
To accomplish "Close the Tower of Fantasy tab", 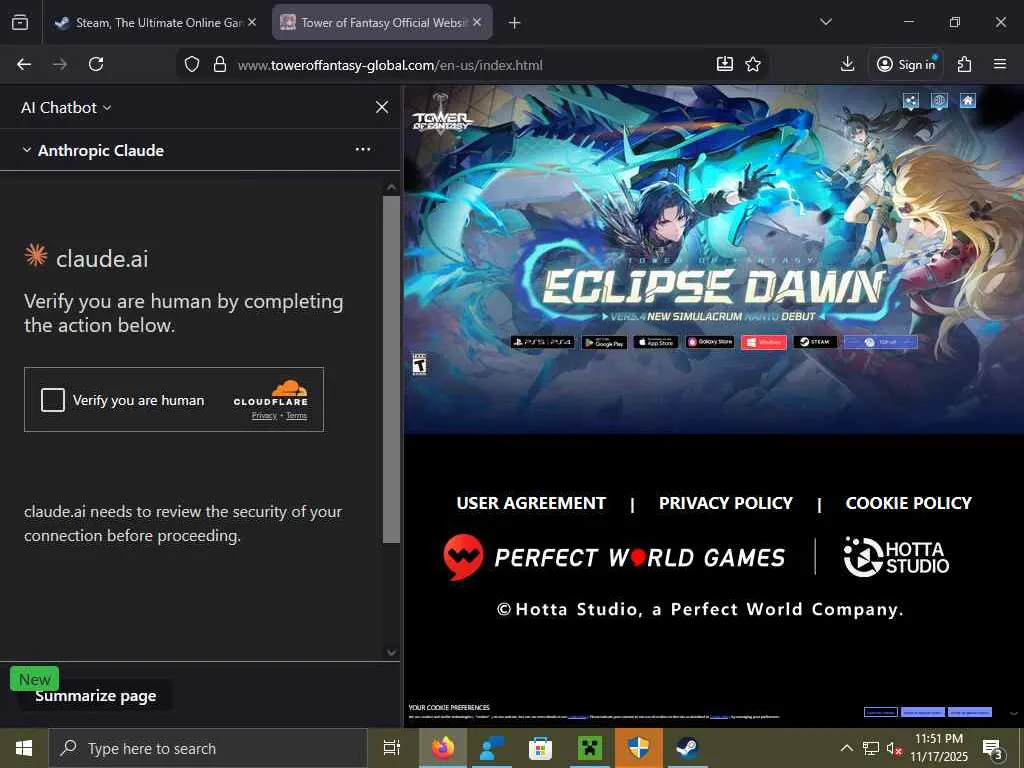I will point(477,22).
